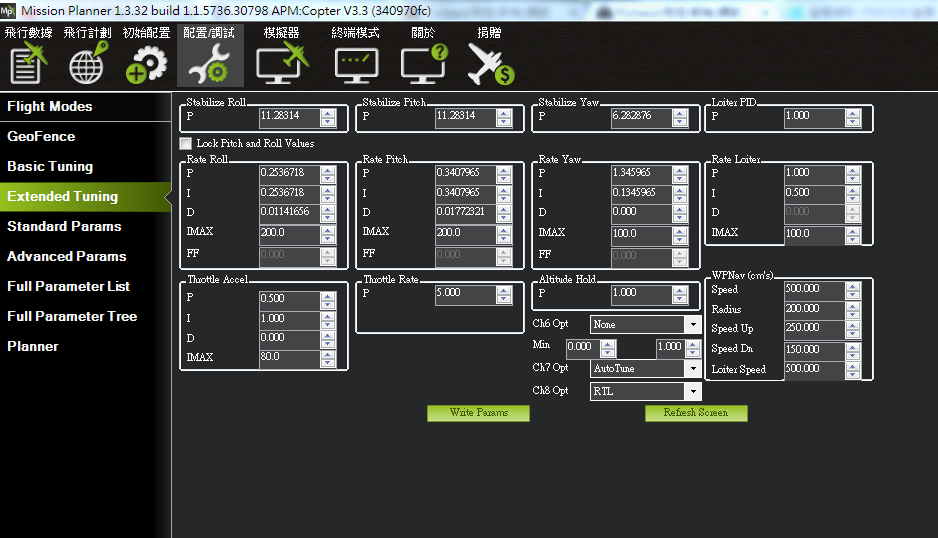Click the Stabilize Roll P stepper arrows
Image resolution: width=938 pixels, height=538 pixels.
tap(328, 118)
